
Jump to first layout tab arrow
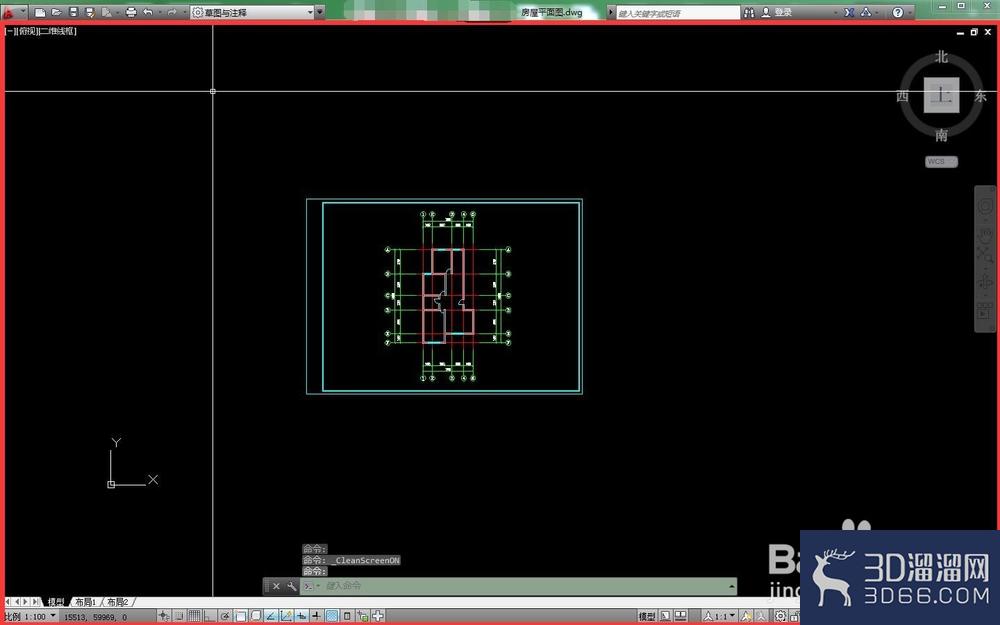click(x=8, y=601)
